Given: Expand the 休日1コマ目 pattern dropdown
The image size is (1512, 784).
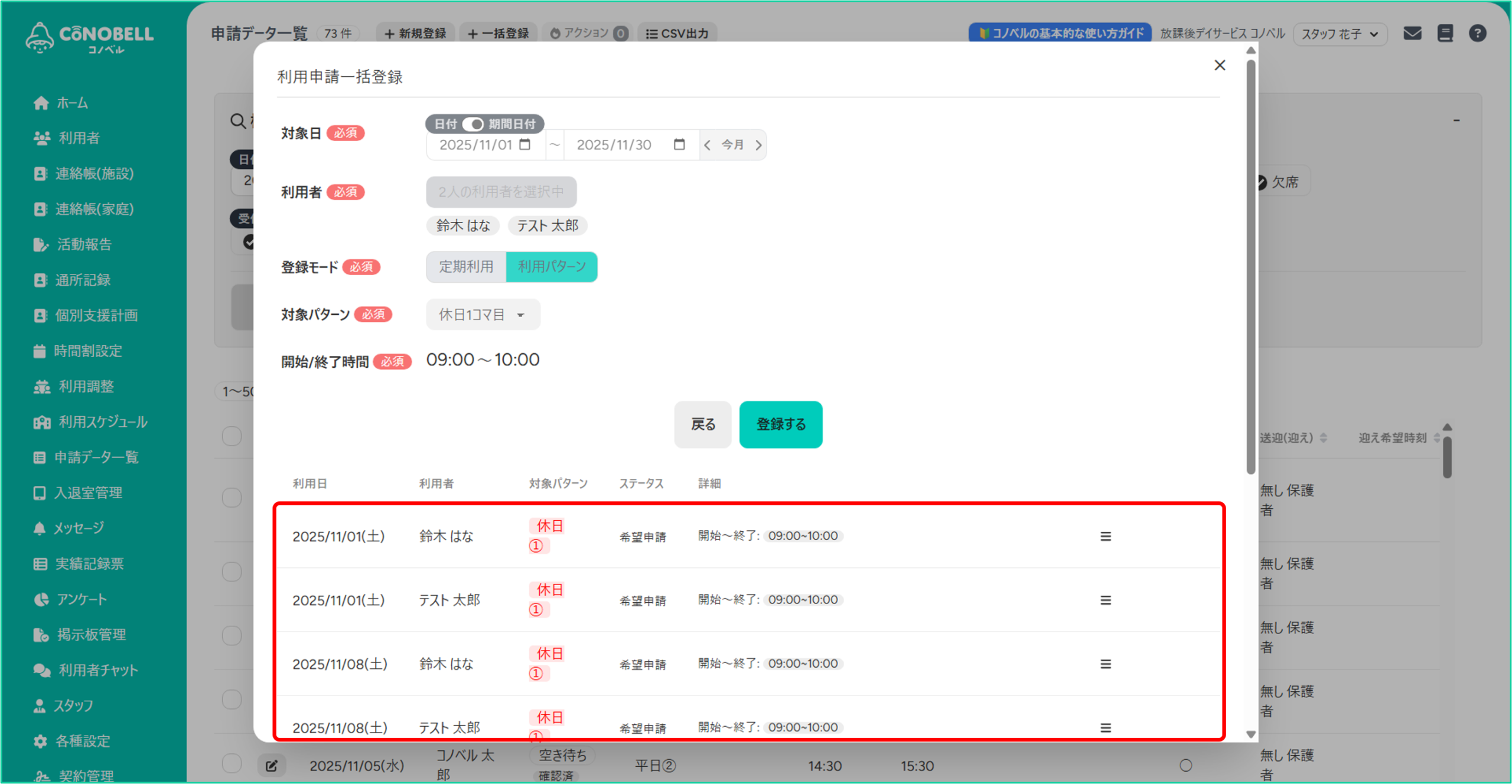Looking at the screenshot, I should tap(483, 315).
